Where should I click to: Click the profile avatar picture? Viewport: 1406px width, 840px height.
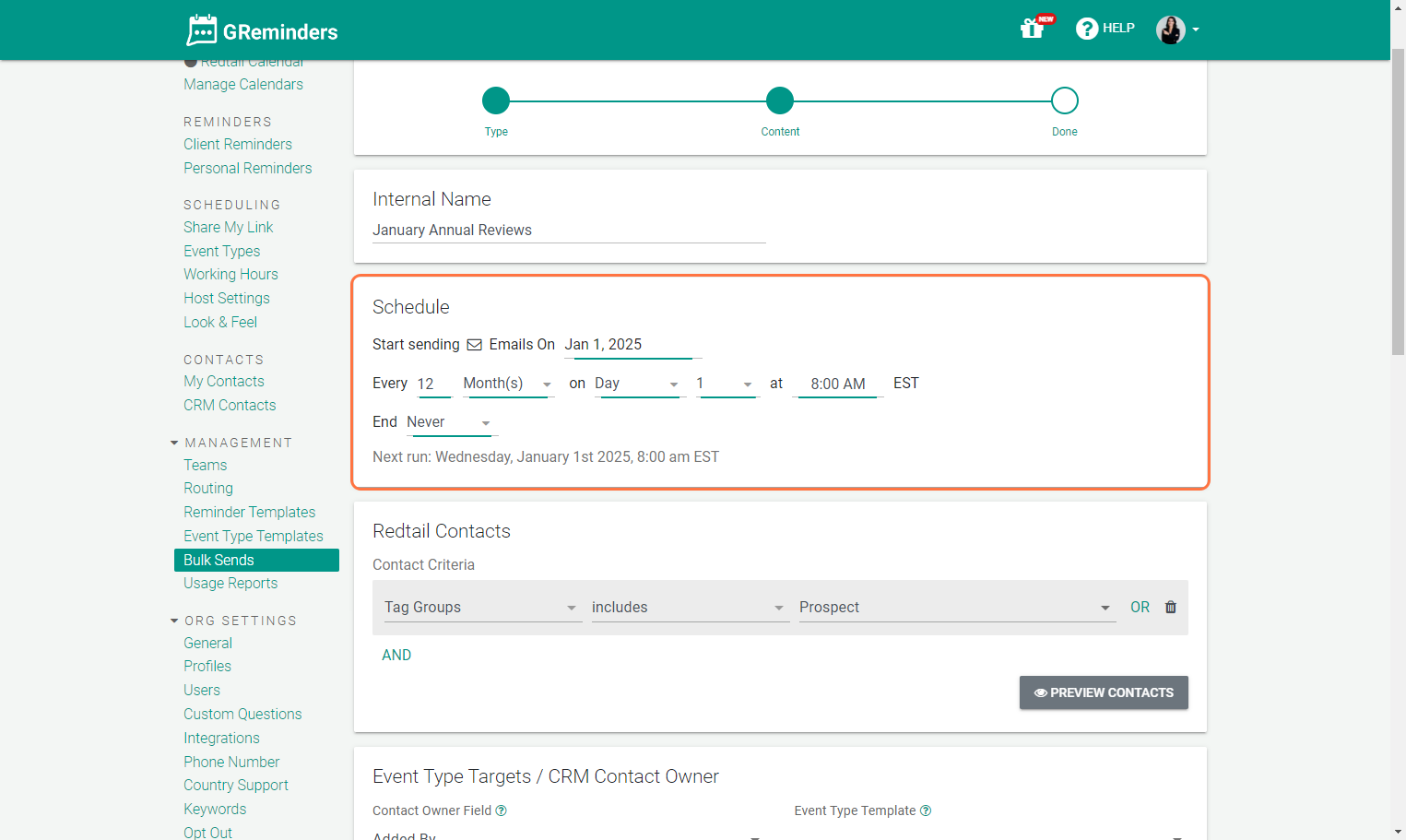click(1171, 30)
